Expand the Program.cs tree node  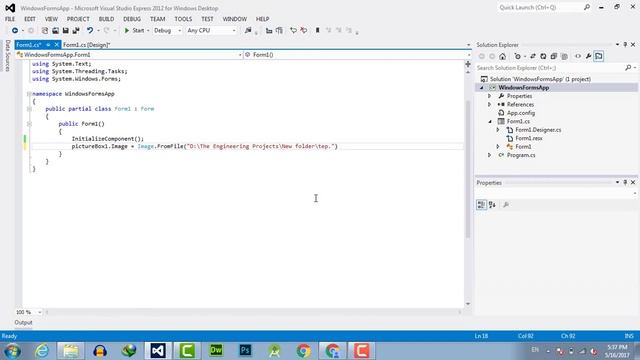(490, 155)
